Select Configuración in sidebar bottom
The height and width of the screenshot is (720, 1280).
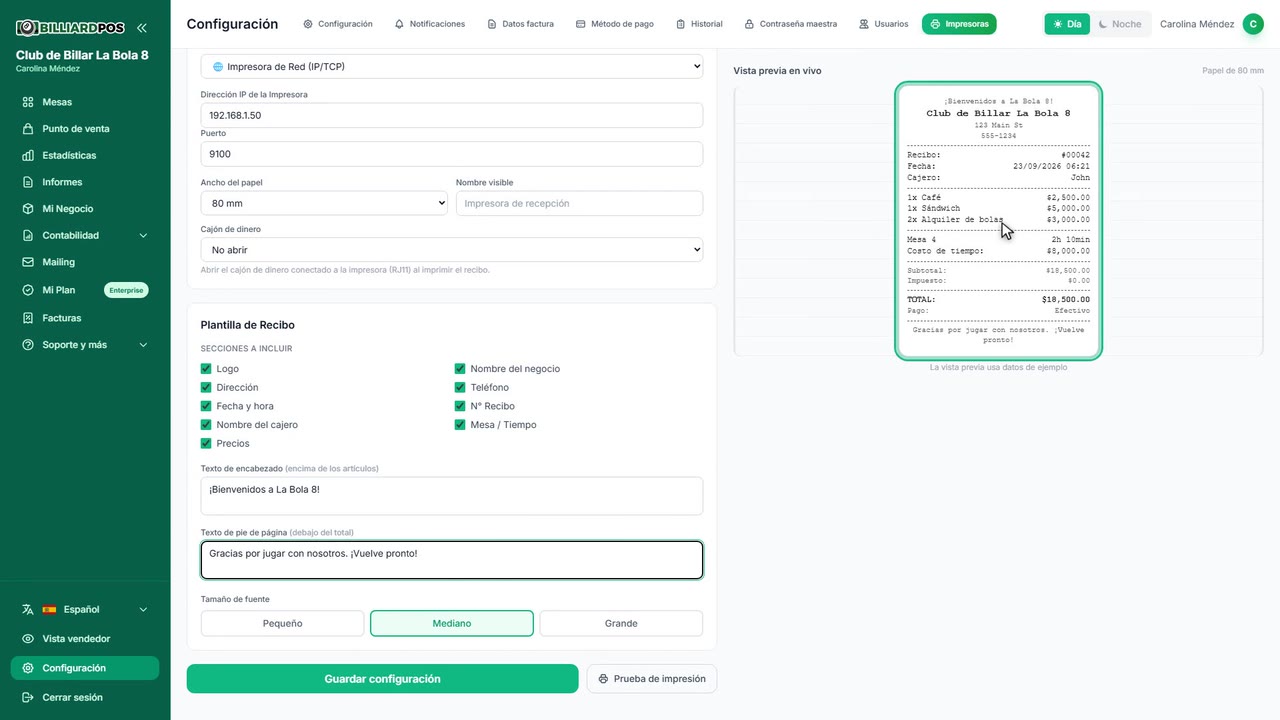(85, 668)
